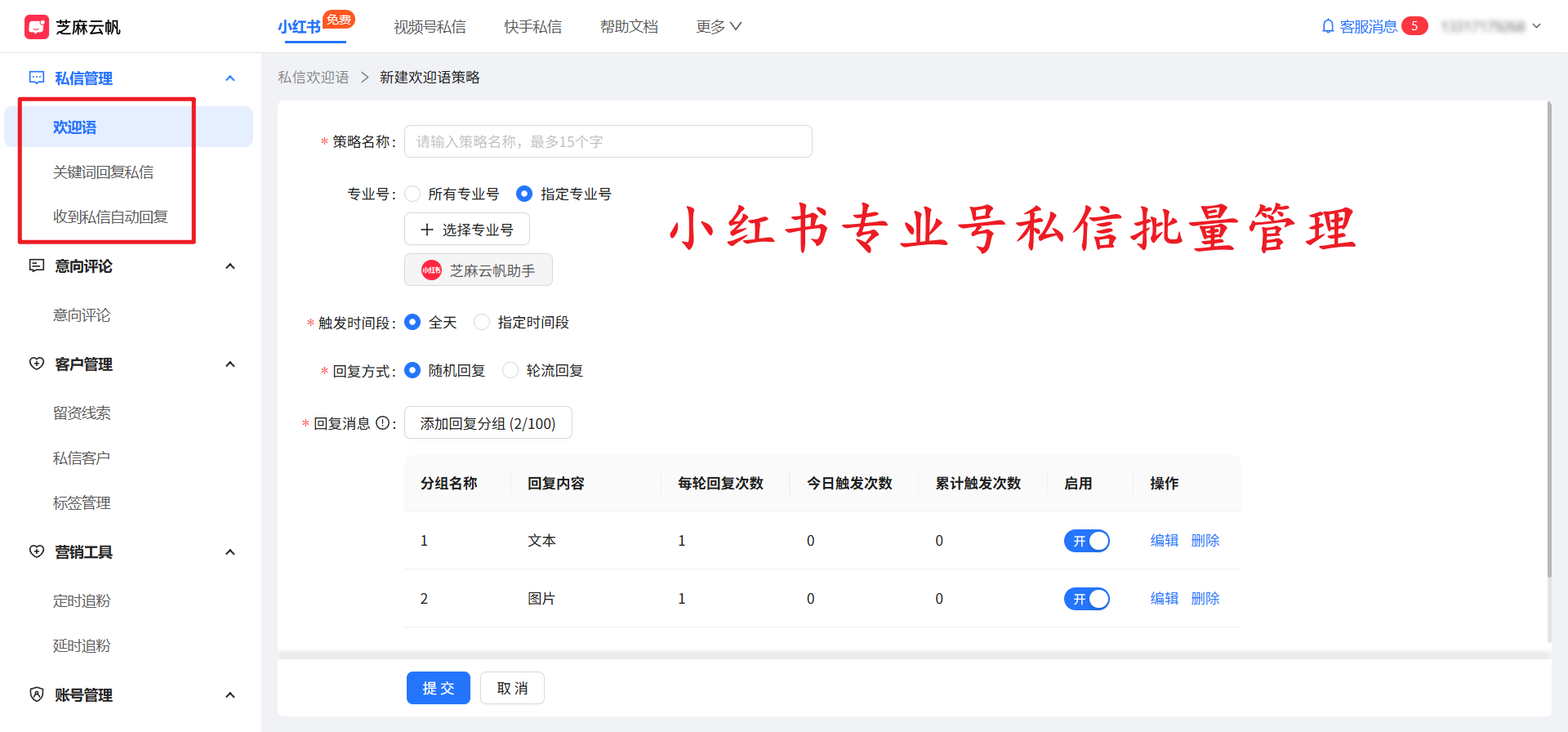The height and width of the screenshot is (732, 1568).
Task: Delete the 图片 reply group row
Action: [1205, 599]
